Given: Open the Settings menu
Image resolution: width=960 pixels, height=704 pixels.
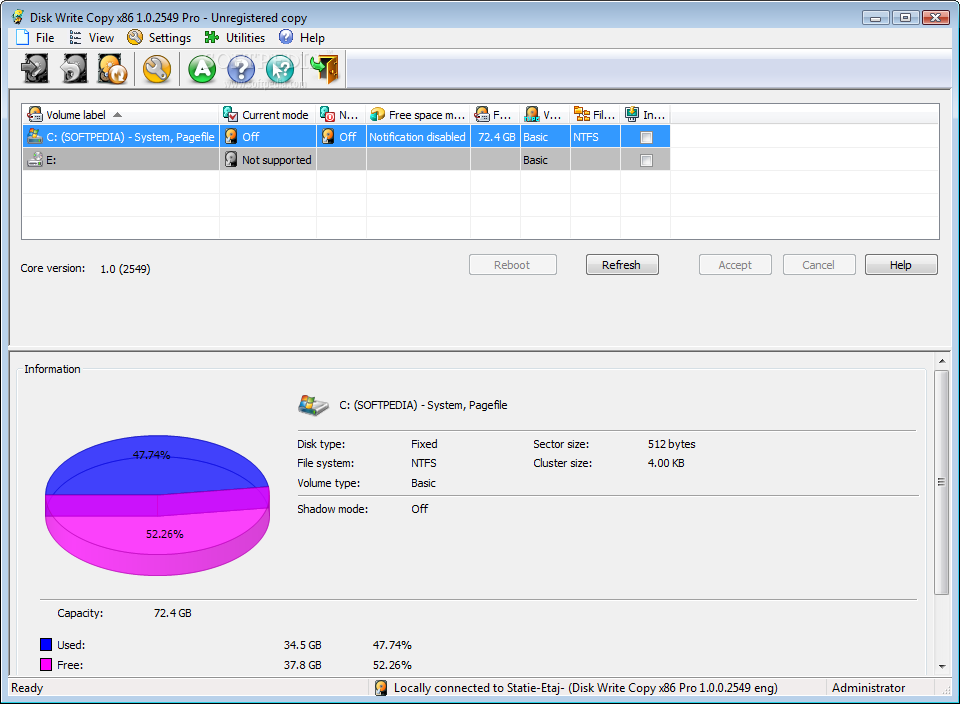Looking at the screenshot, I should [159, 38].
